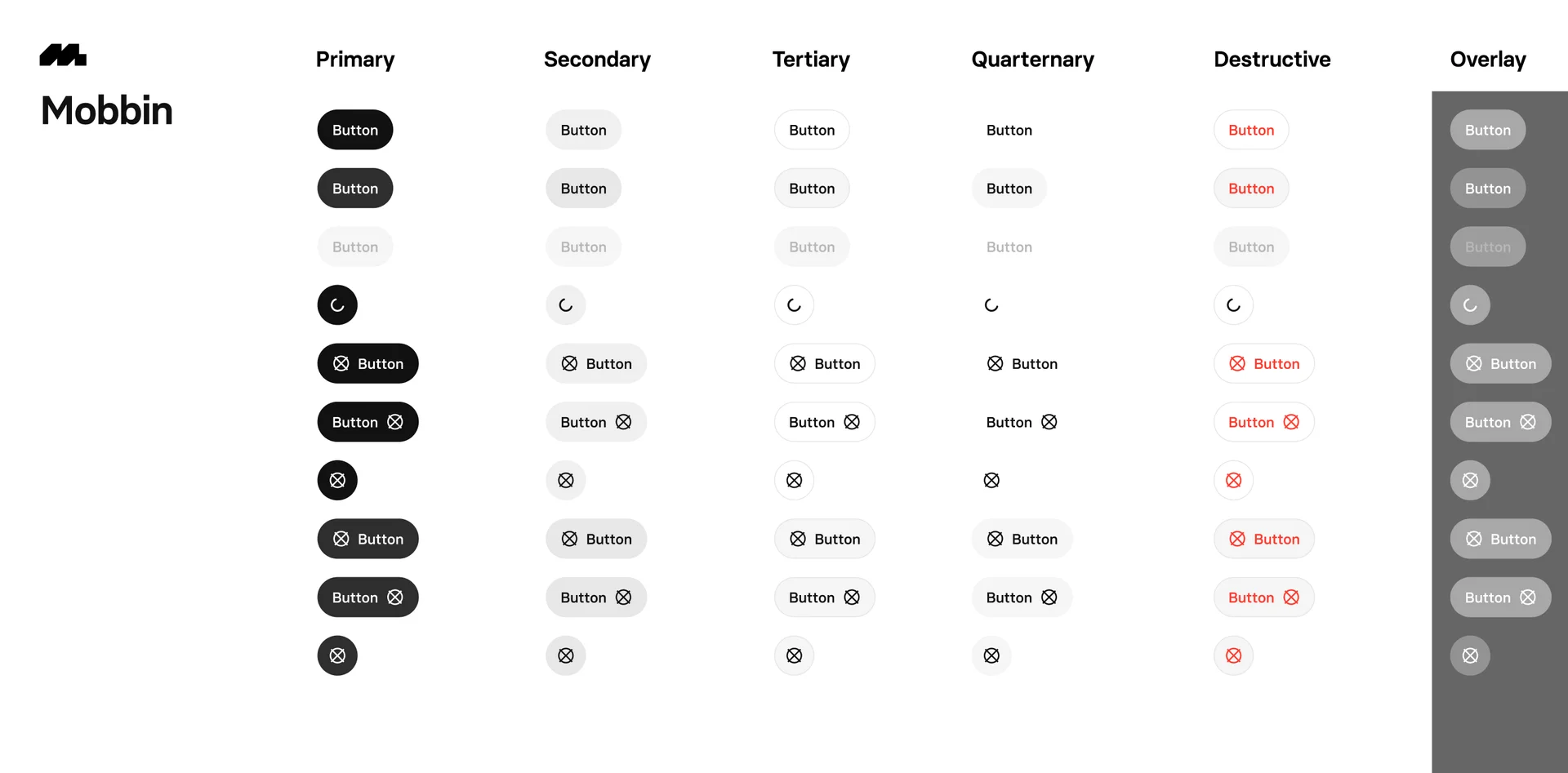1568x773 pixels.
Task: Click the Overlay loading spinner button
Action: tap(1471, 304)
